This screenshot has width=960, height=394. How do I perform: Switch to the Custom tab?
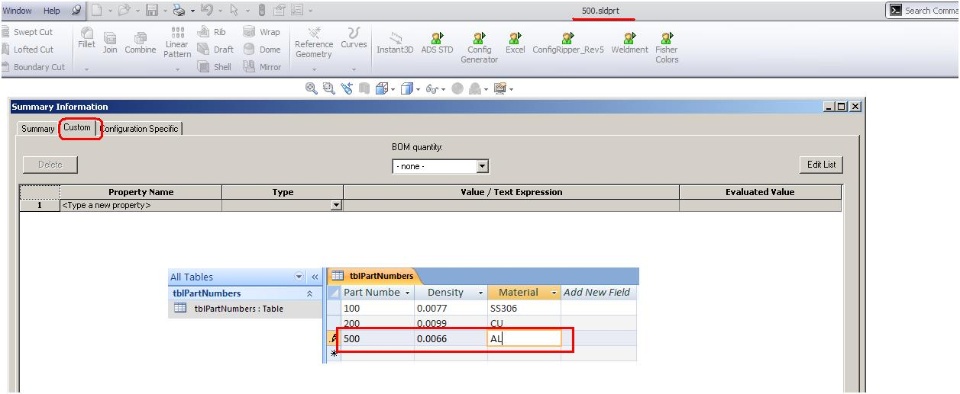[x=77, y=128]
